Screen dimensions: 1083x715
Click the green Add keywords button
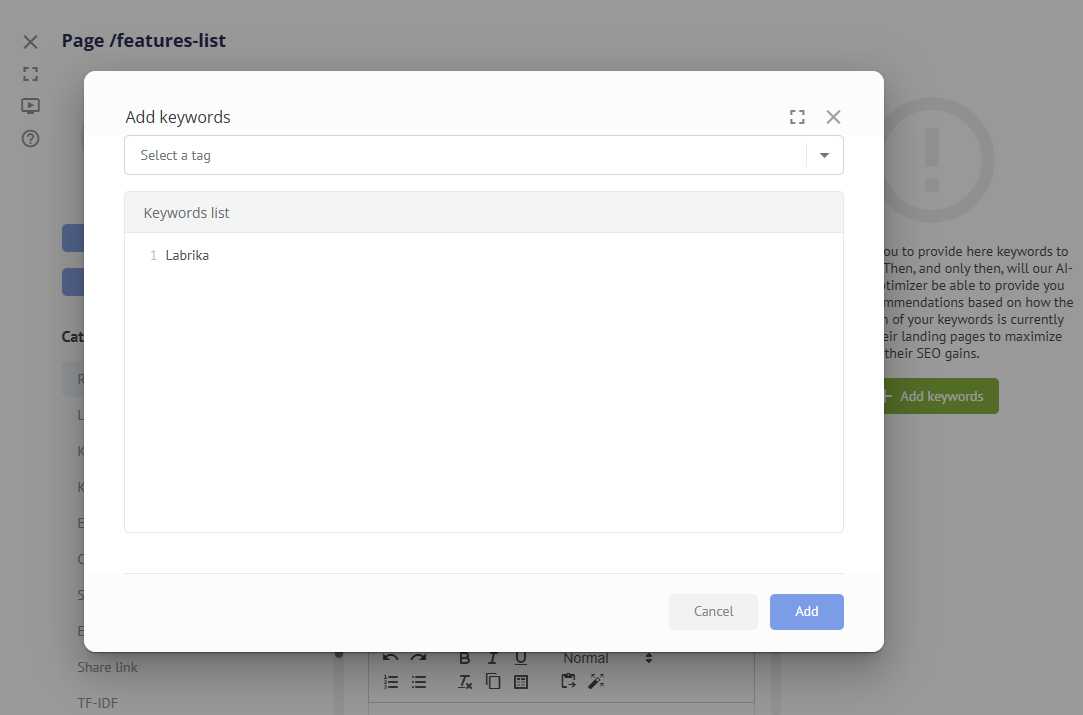[940, 396]
